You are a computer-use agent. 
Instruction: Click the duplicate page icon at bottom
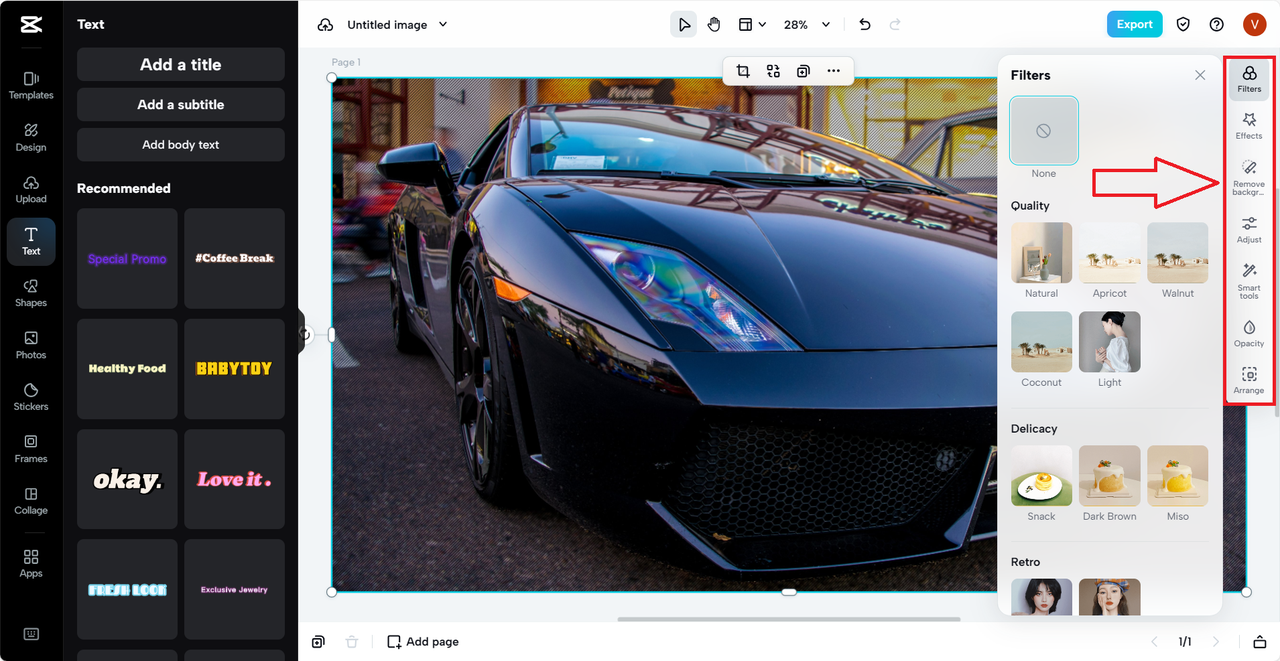pyautogui.click(x=318, y=642)
